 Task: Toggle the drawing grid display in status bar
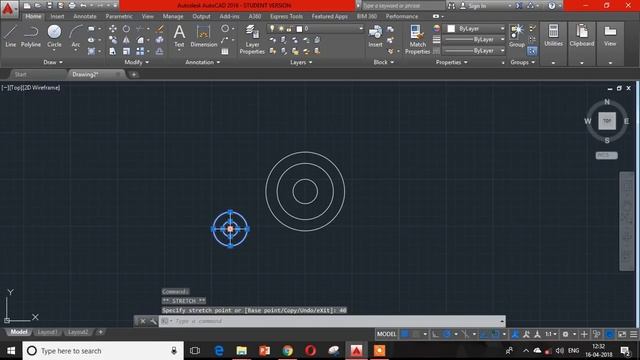pos(405,334)
